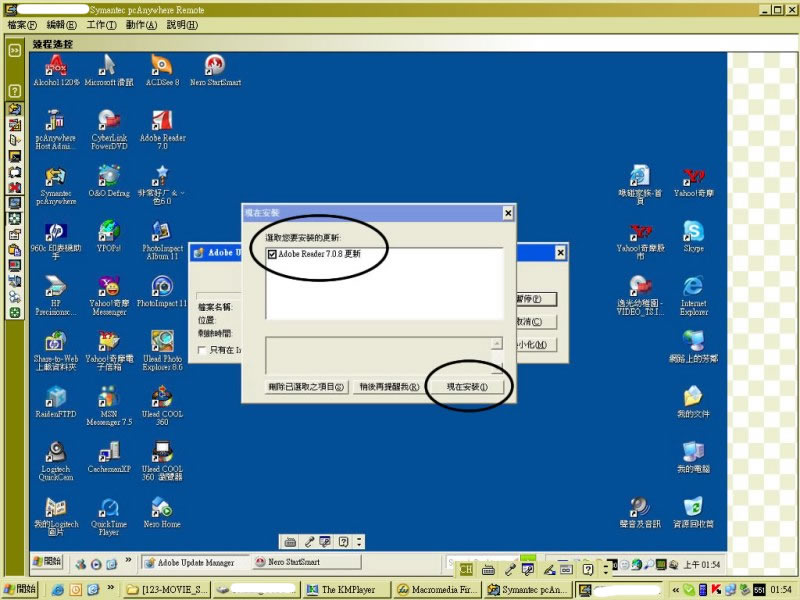Open the 工作(T) menu

pos(101,25)
